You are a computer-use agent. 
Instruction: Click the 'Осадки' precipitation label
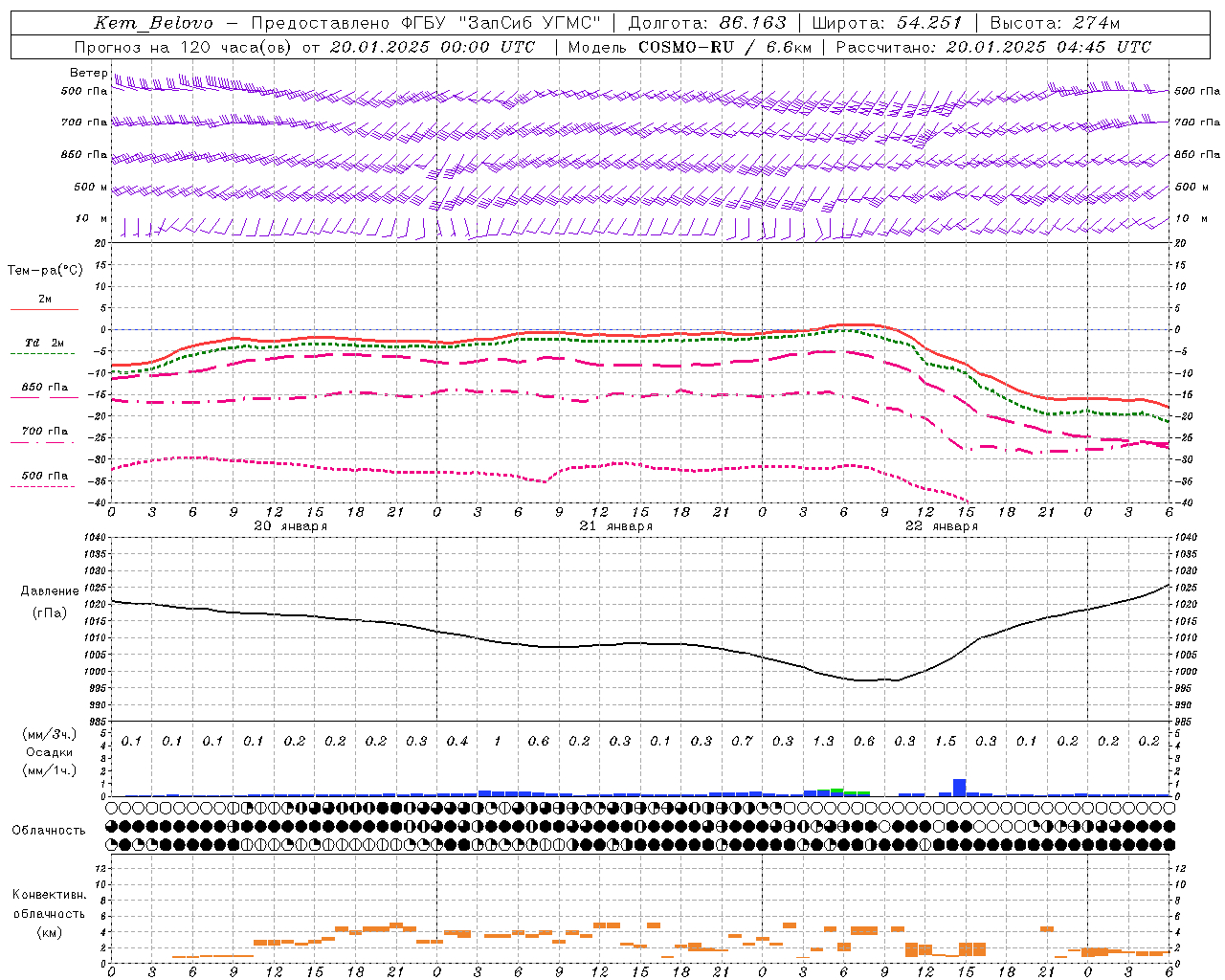pyautogui.click(x=49, y=752)
